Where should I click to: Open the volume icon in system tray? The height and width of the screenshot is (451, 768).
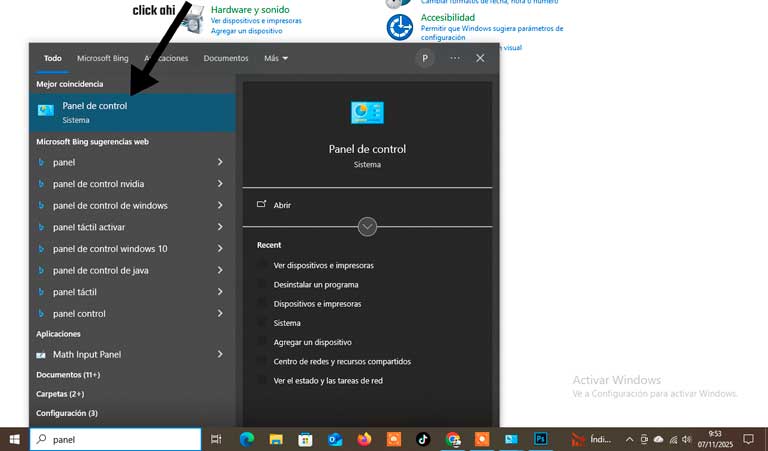(687, 439)
